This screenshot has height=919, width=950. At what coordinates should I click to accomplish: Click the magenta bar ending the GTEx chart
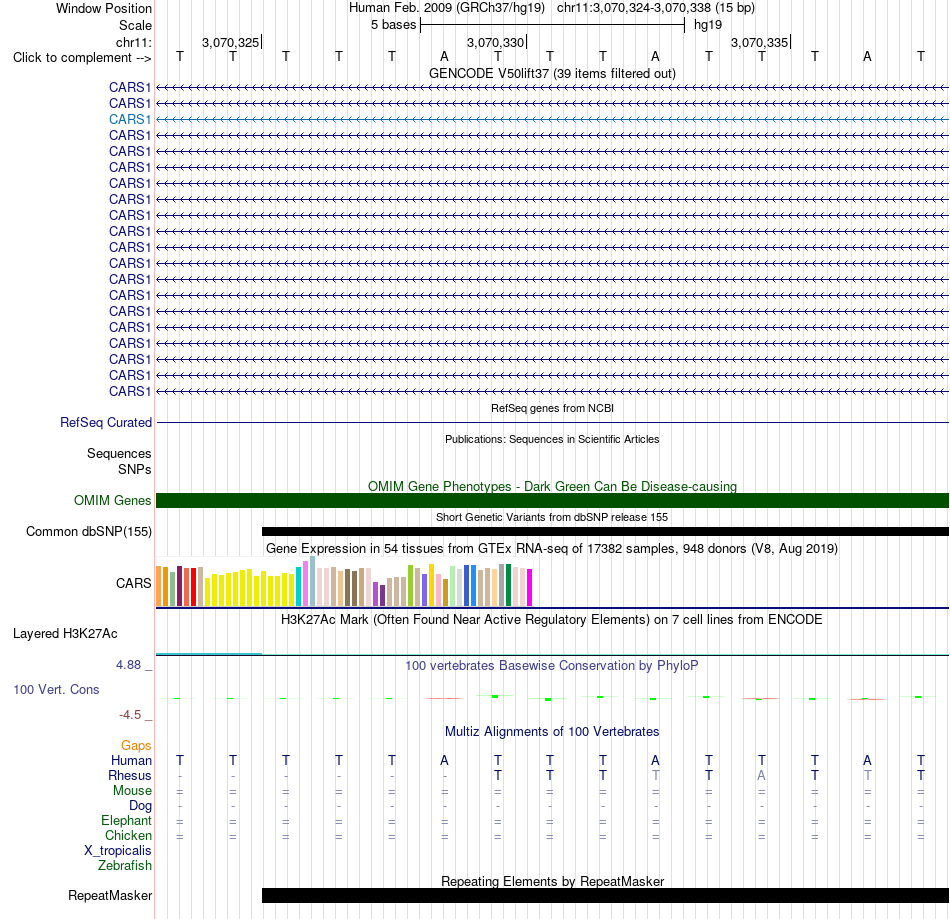(x=529, y=587)
